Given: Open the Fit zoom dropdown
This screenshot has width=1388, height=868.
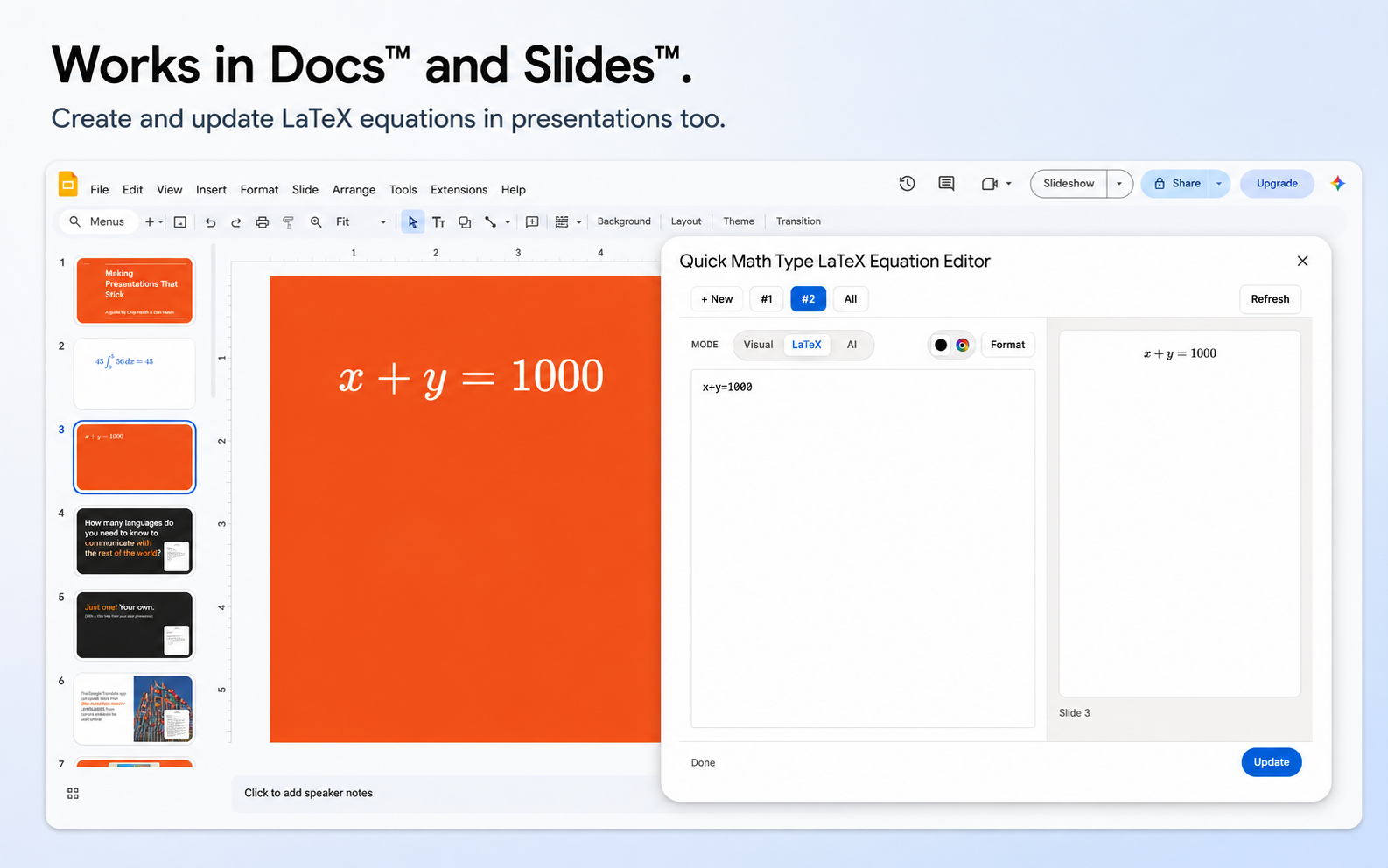Looking at the screenshot, I should 361,222.
